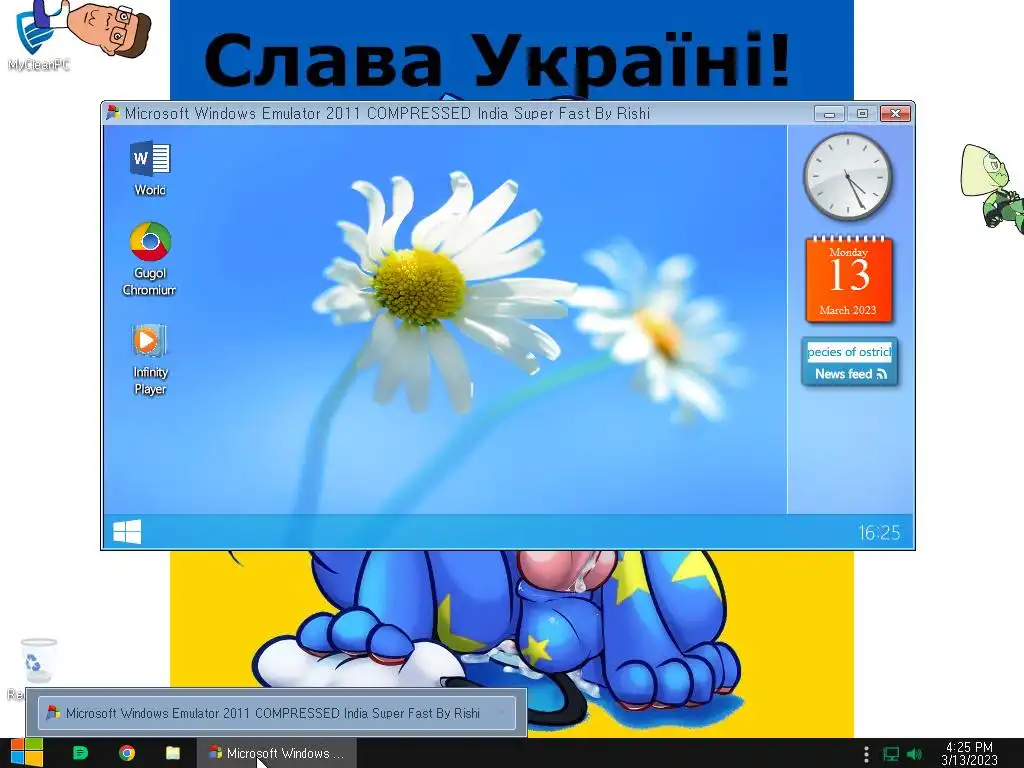Open the emulator's Windows start button
Screen dimensions: 1024x768
point(127,532)
